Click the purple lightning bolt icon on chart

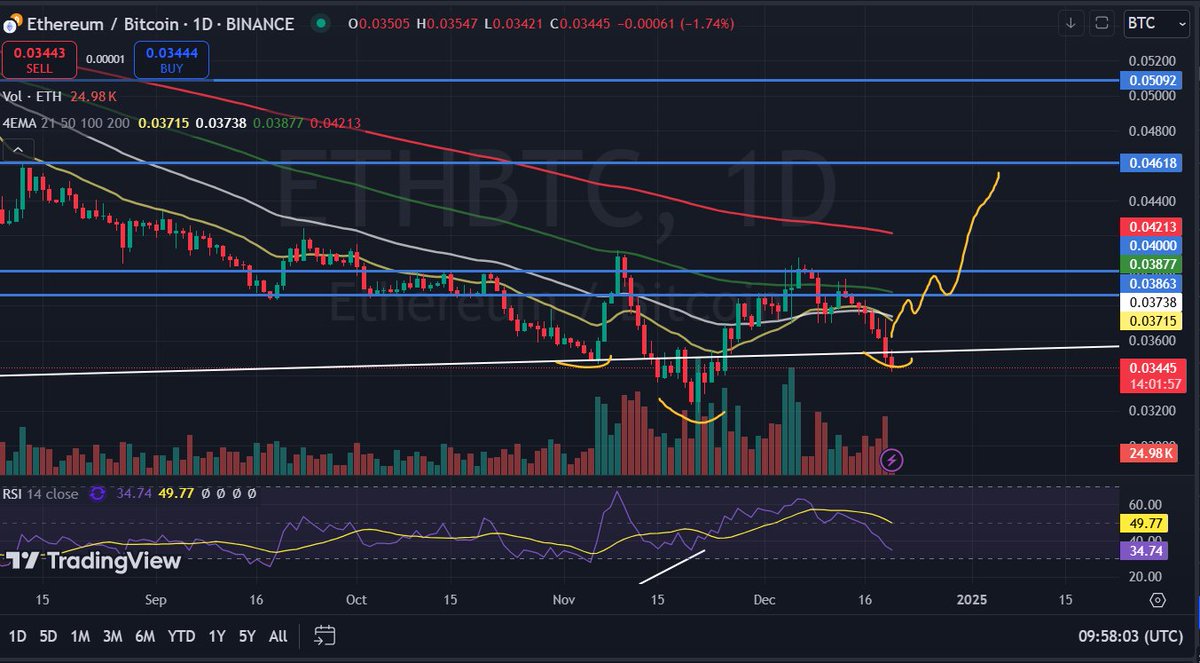(x=892, y=460)
